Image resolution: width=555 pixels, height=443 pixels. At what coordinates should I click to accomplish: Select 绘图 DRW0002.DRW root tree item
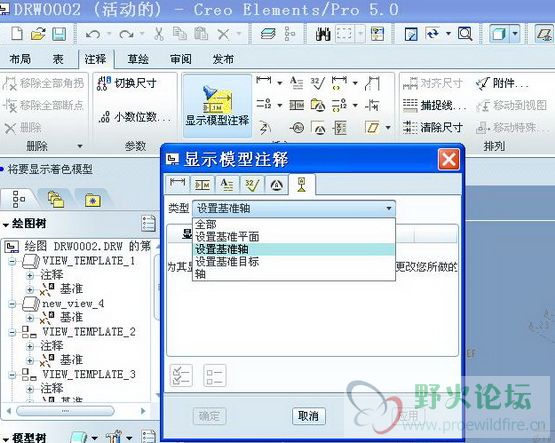tap(87, 246)
